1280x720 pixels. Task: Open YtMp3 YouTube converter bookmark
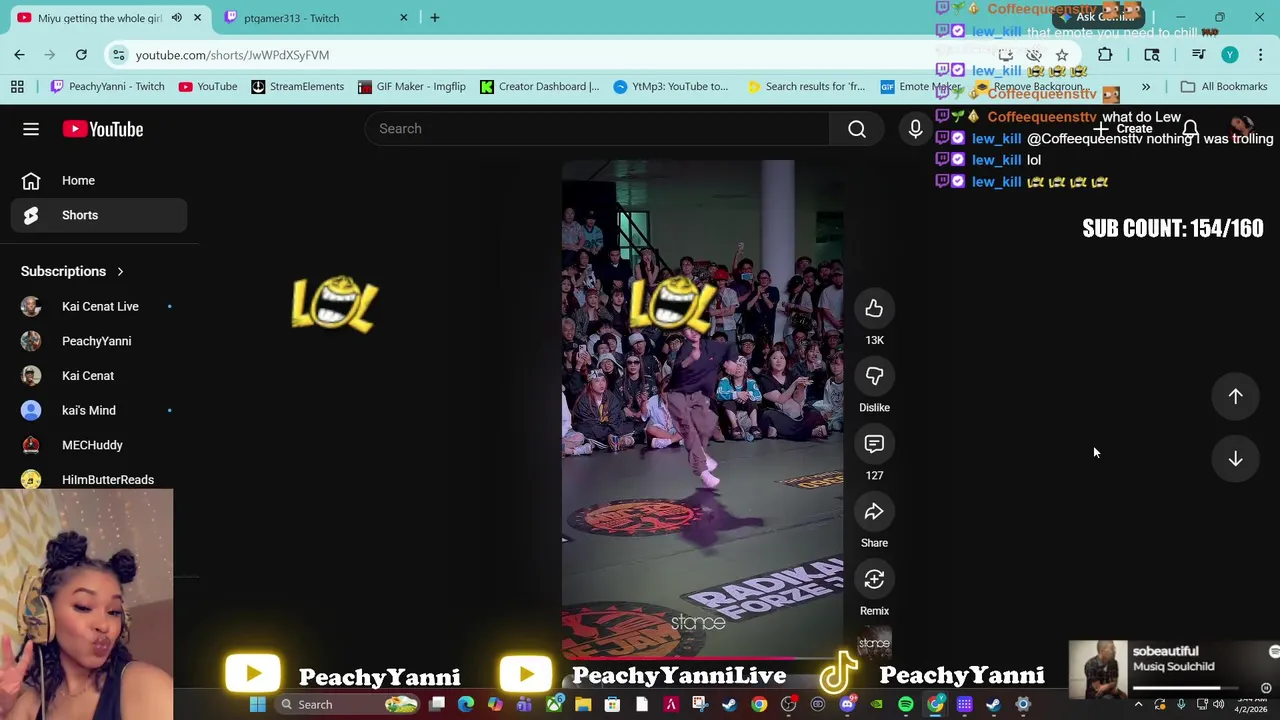tap(671, 87)
